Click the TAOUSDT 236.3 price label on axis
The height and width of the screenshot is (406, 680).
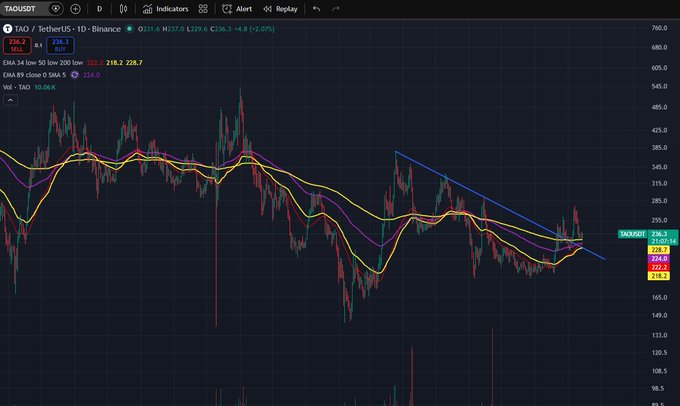(648, 234)
